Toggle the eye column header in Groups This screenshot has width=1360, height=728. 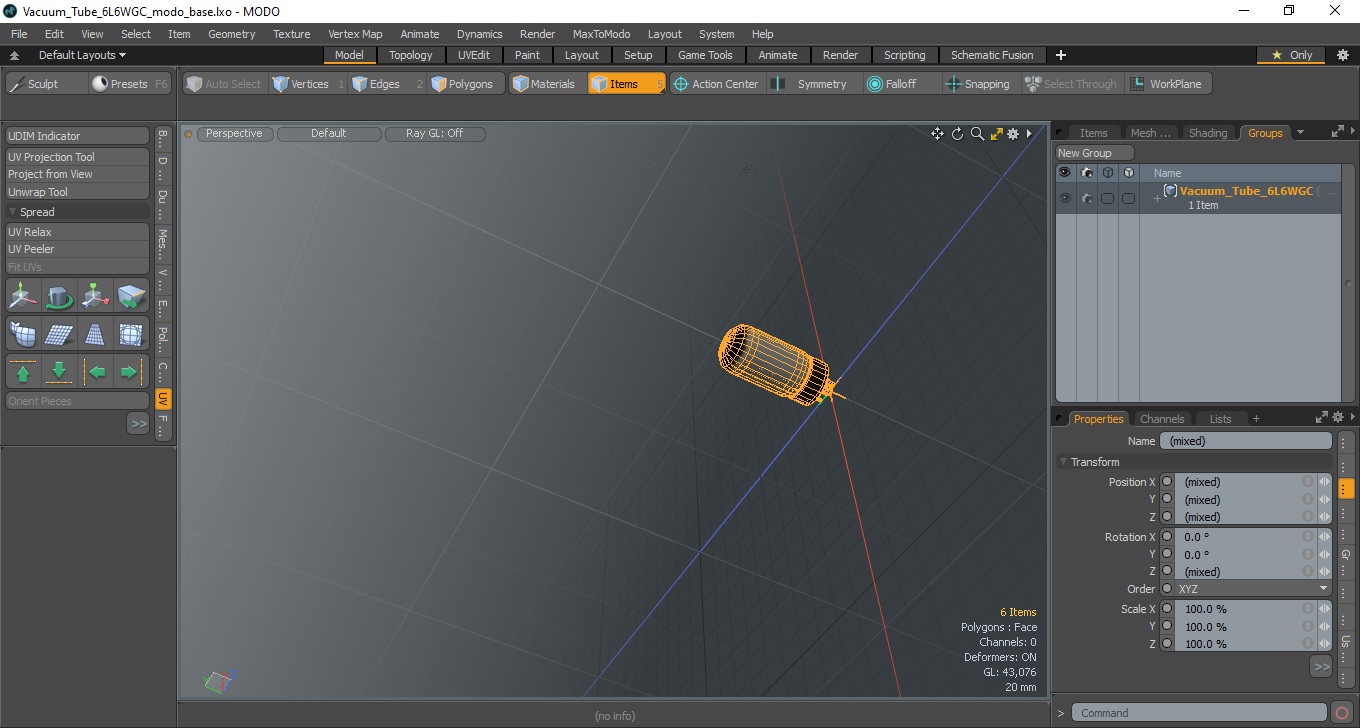click(x=1065, y=173)
